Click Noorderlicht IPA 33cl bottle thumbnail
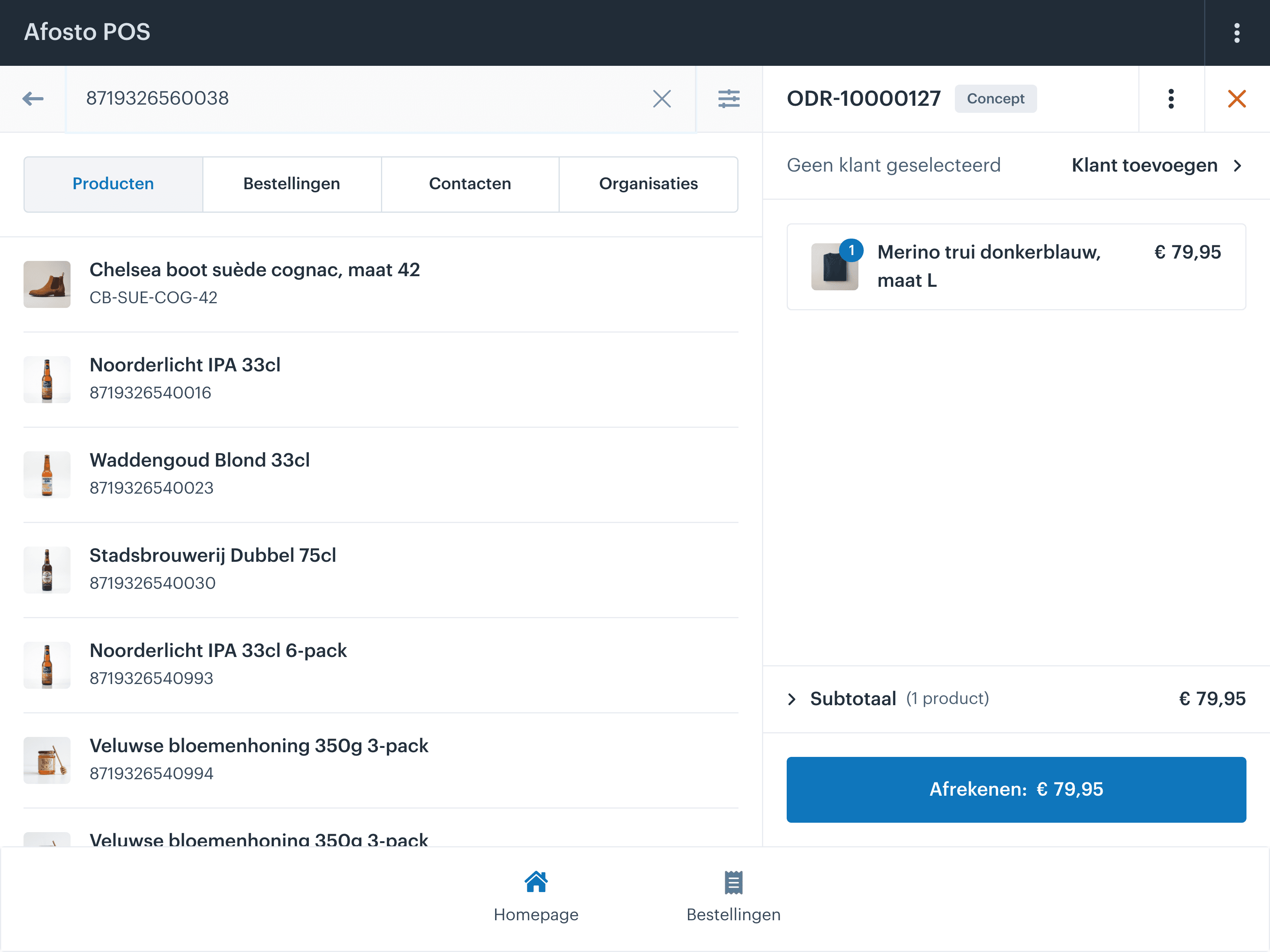The image size is (1270, 952). point(47,380)
